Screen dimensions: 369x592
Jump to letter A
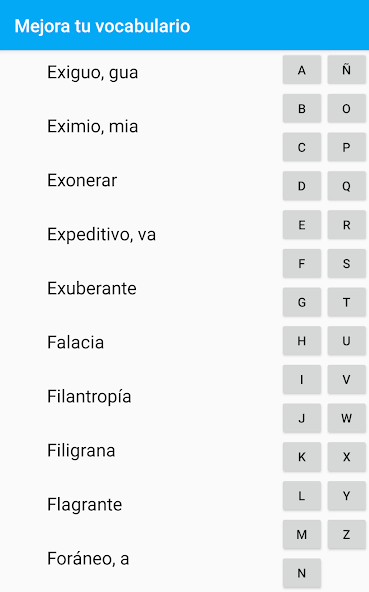tap(302, 70)
